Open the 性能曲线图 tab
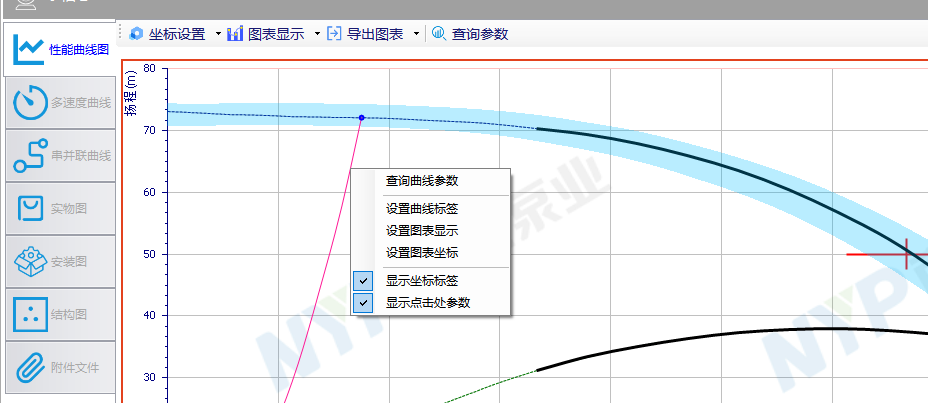 59,50
